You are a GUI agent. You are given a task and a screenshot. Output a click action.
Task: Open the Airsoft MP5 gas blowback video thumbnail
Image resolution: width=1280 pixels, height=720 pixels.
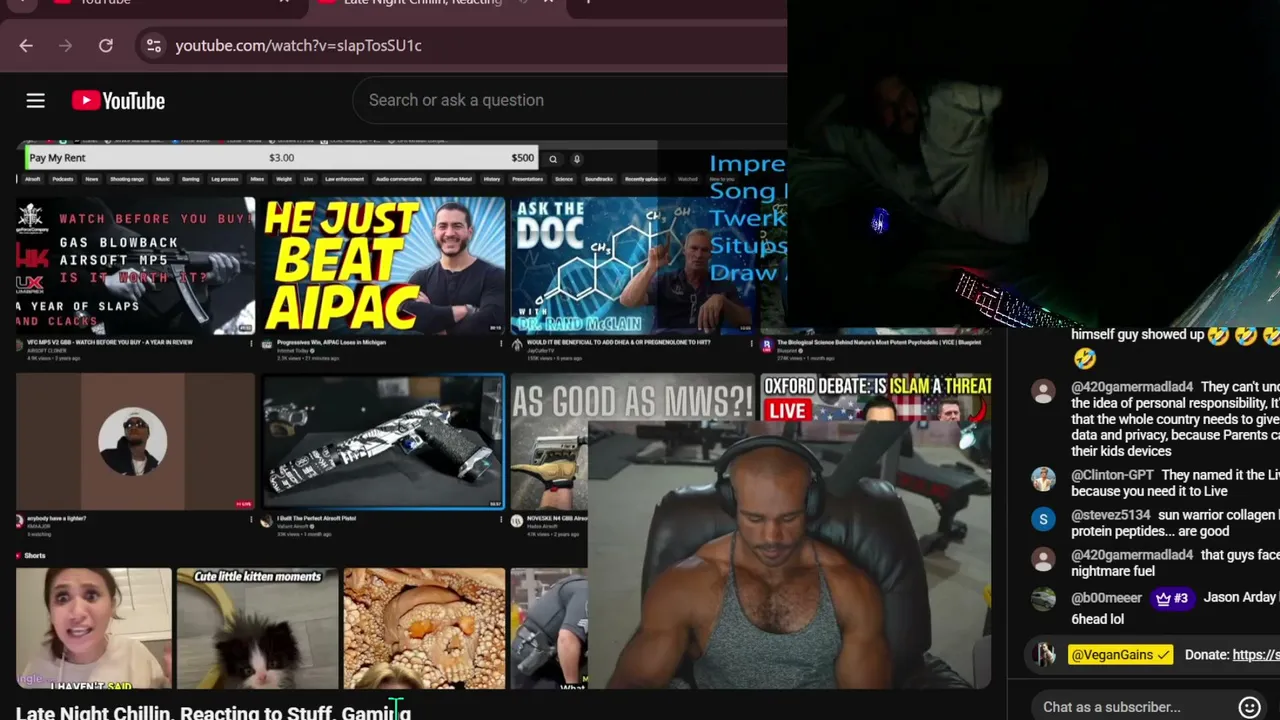136,266
